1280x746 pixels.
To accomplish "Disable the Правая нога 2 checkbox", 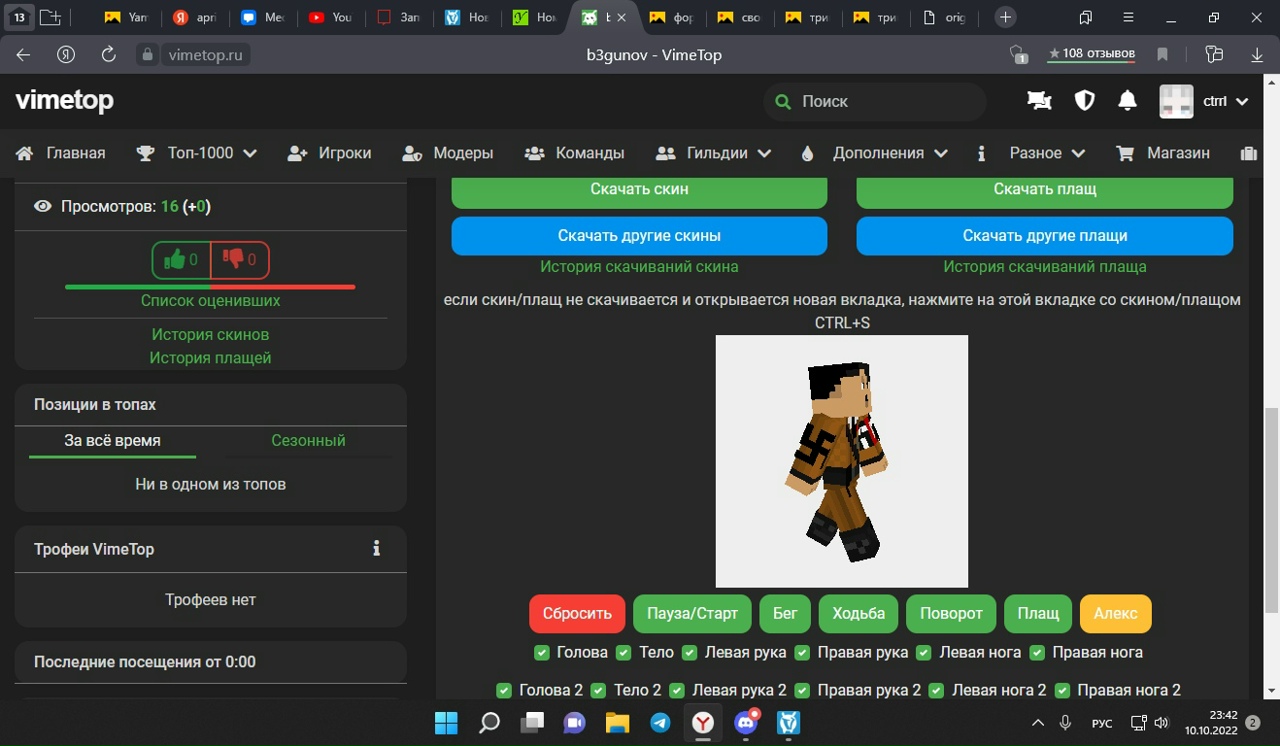I will coord(1062,691).
